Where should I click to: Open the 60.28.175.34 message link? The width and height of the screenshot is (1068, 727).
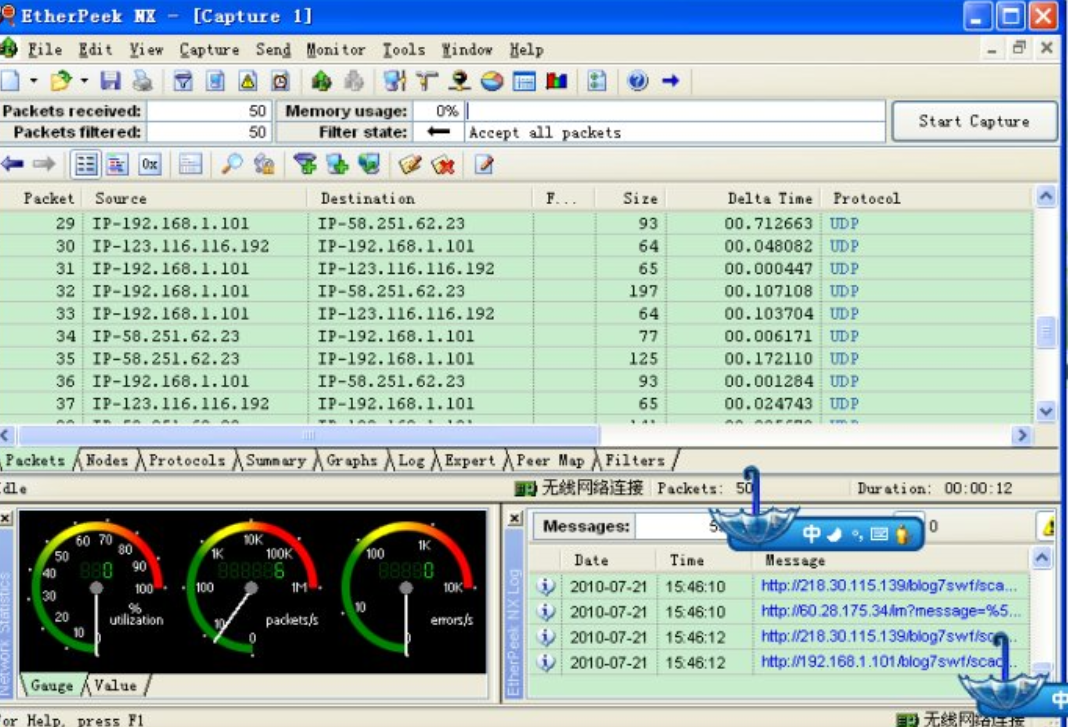coord(891,611)
